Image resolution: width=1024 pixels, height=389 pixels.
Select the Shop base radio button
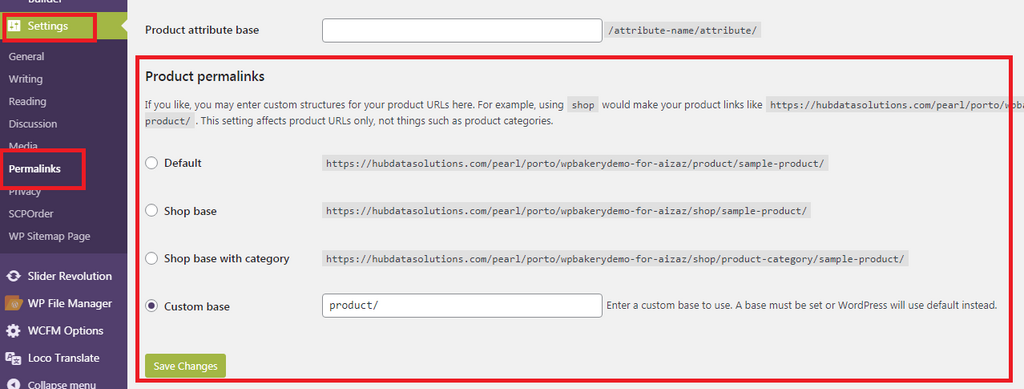(152, 211)
